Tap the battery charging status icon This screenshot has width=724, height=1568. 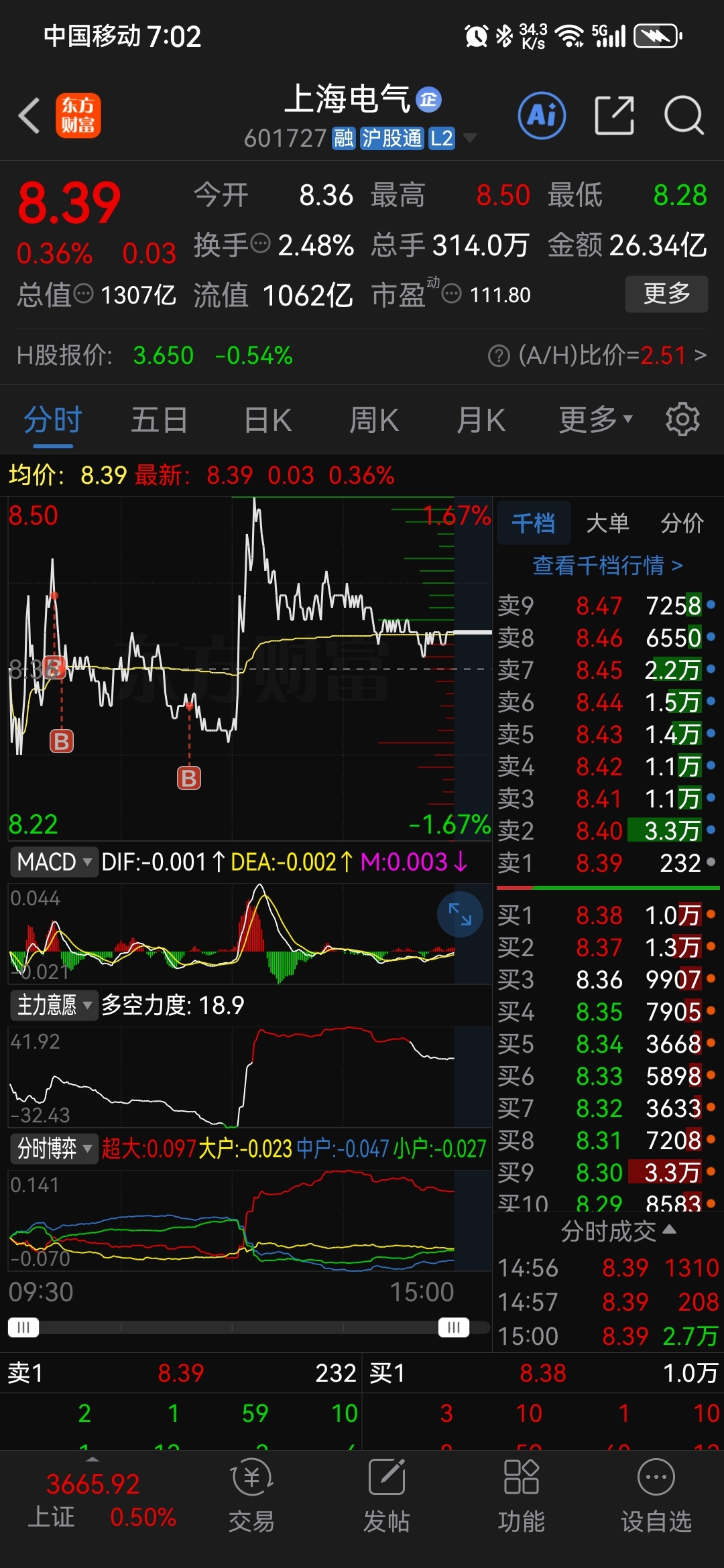pyautogui.click(x=658, y=36)
